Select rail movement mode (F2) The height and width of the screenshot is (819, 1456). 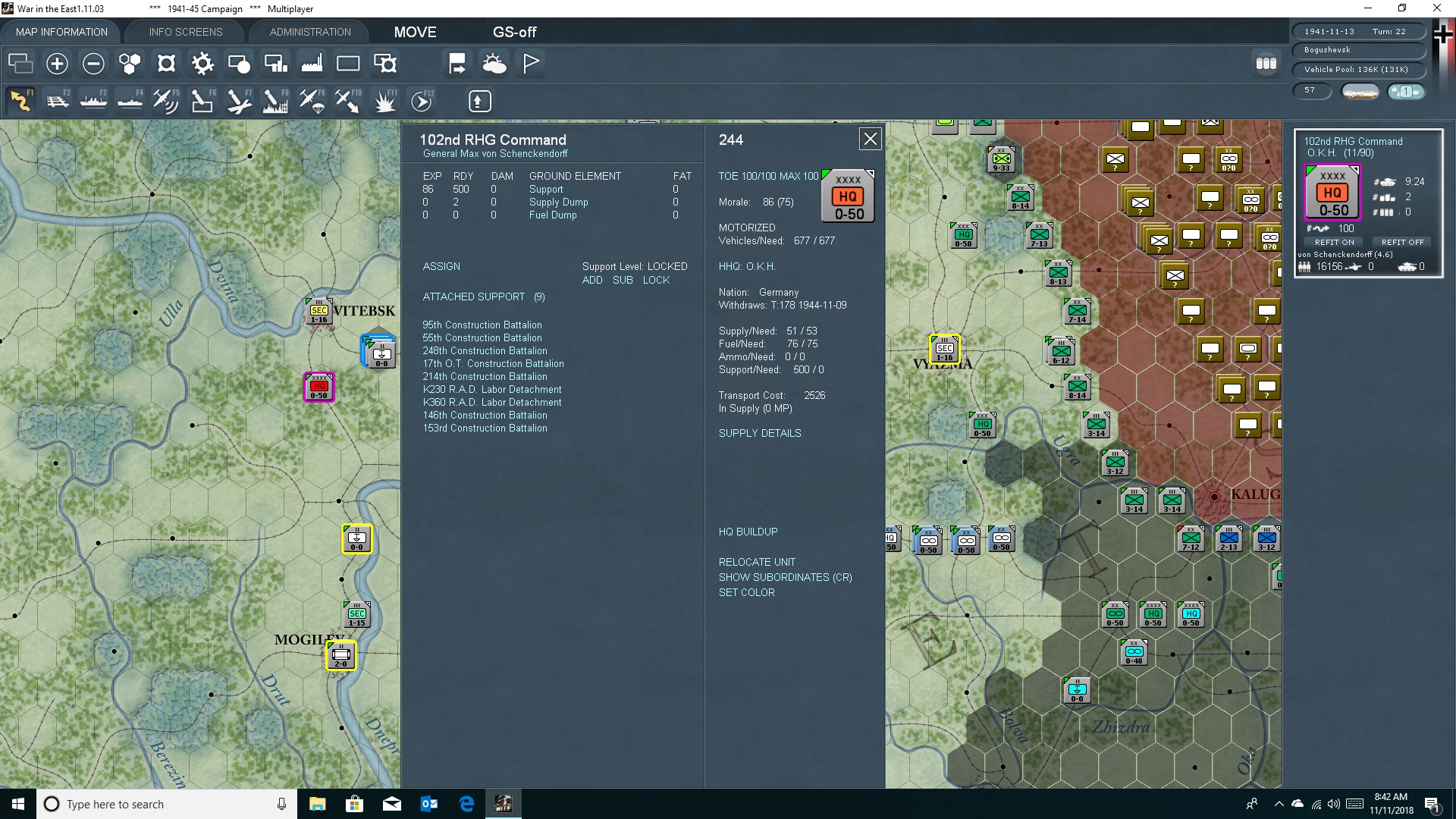point(58,101)
